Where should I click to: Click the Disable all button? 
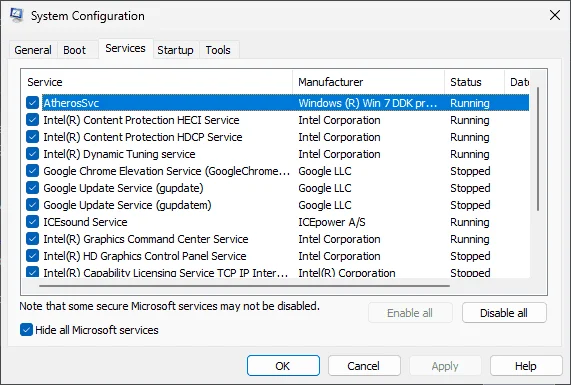coord(504,313)
